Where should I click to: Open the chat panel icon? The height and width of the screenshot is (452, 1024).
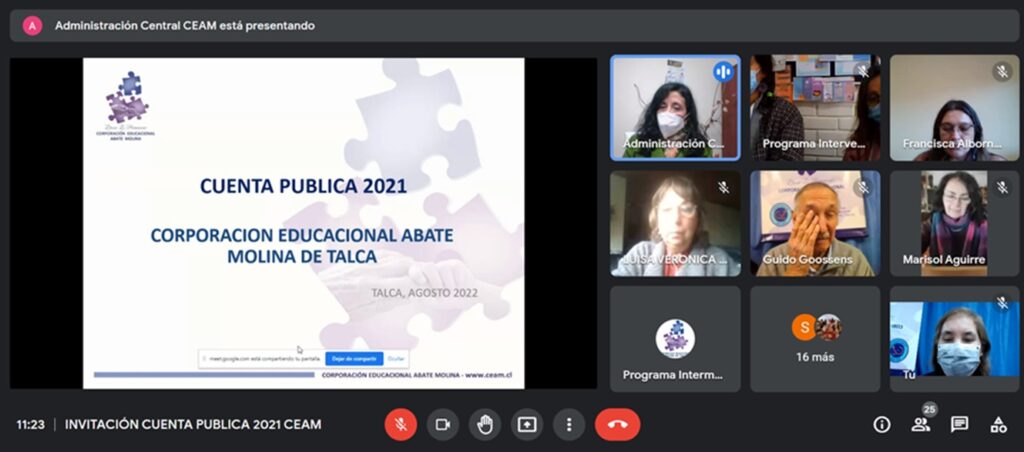point(959,424)
